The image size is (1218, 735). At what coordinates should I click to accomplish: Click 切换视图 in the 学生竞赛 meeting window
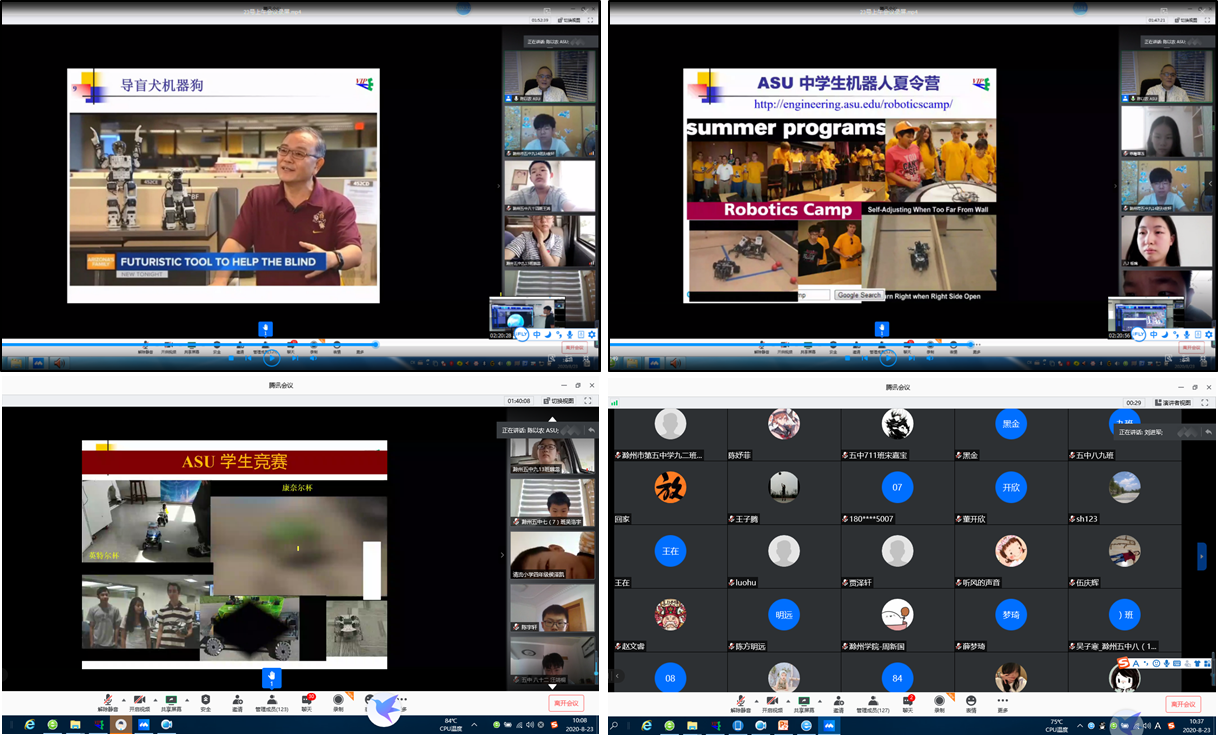tap(559, 401)
